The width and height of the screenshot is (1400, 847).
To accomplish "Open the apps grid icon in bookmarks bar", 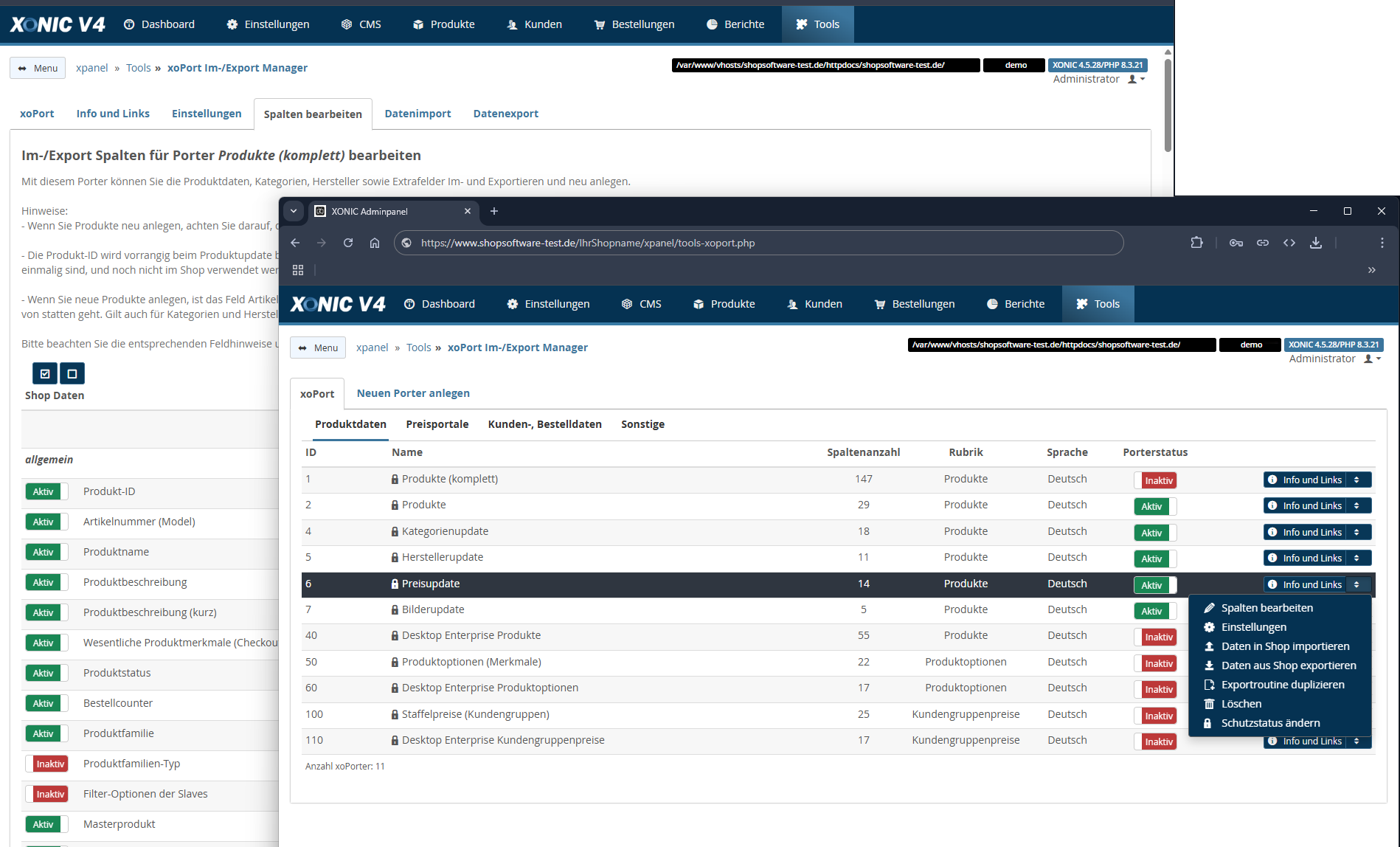I will 298,270.
